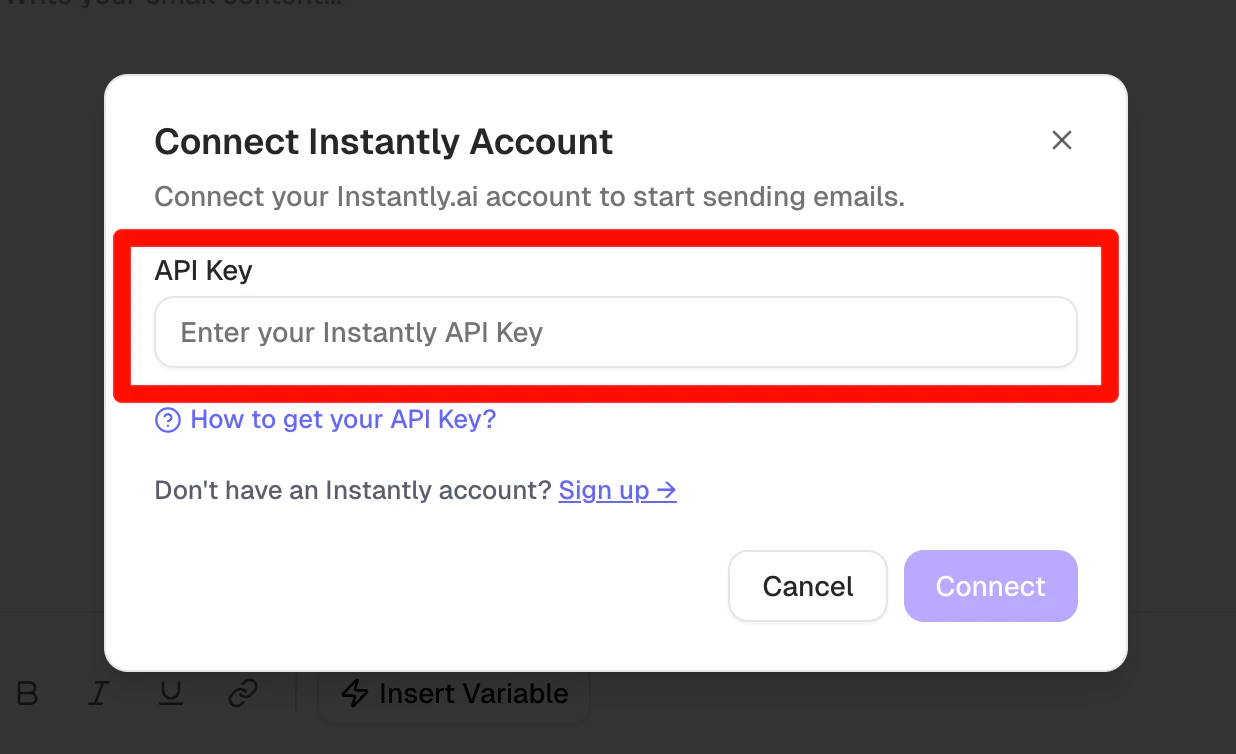This screenshot has width=1236, height=754.
Task: Click the Cancel button
Action: [807, 586]
